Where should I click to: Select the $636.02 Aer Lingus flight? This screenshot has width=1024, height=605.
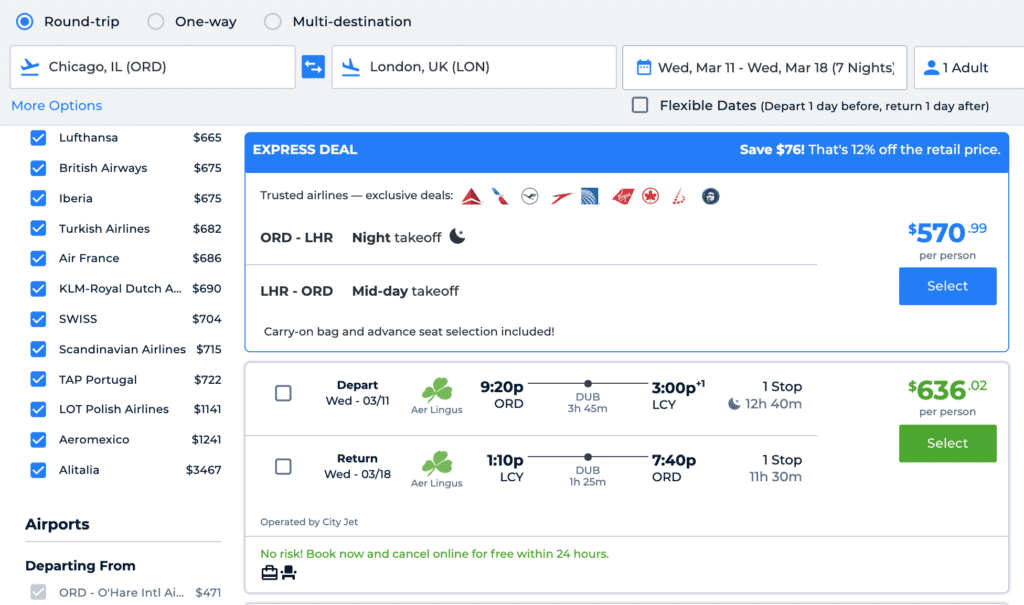coord(947,443)
